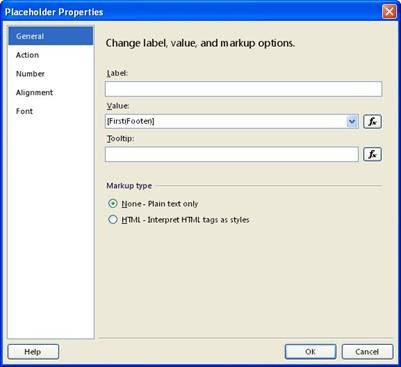This screenshot has width=401, height=367.
Task: Open expression editor for Value field
Action: [372, 122]
